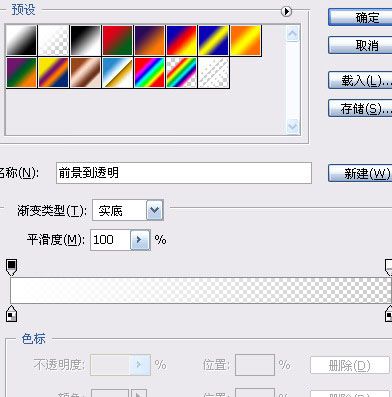Select the transparent rainbow preset

point(181,72)
